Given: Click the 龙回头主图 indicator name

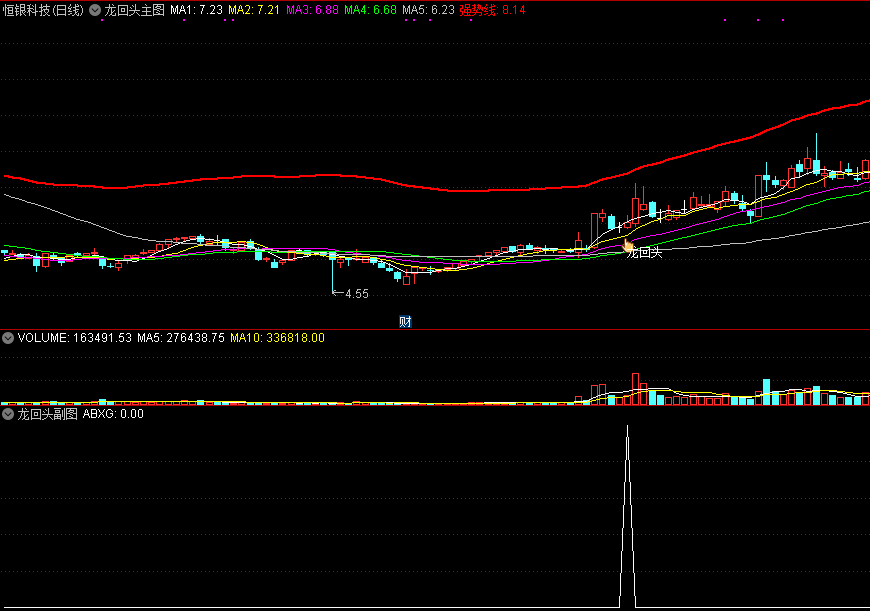Looking at the screenshot, I should [134, 10].
